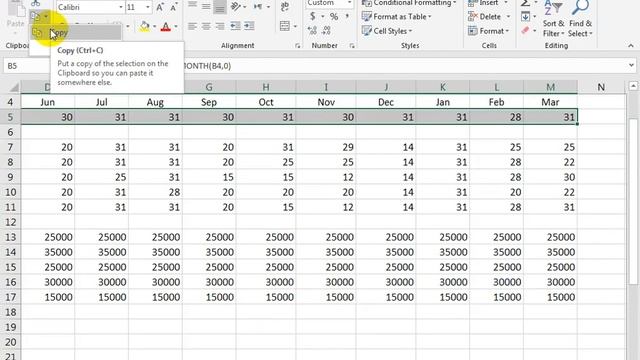640x360 pixels.
Task: Select column N header
Action: pyautogui.click(x=601, y=87)
